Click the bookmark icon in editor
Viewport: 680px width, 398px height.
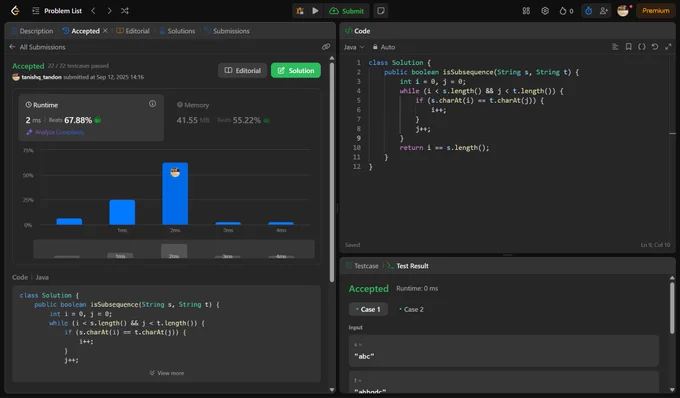point(628,47)
